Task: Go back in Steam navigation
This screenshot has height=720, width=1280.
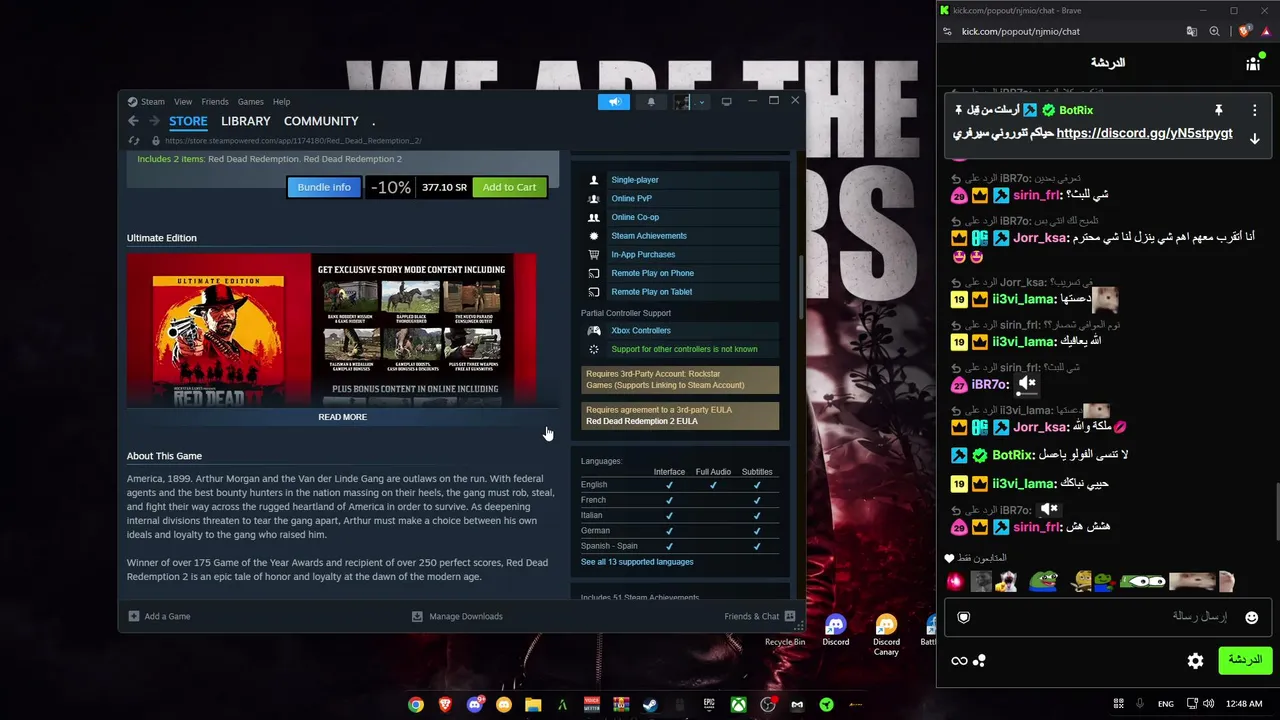Action: pyautogui.click(x=133, y=121)
